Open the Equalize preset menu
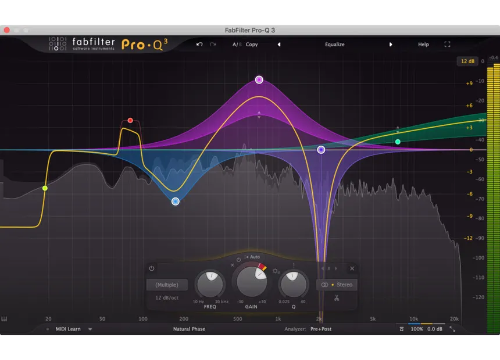The width and height of the screenshot is (500, 360). [x=334, y=44]
